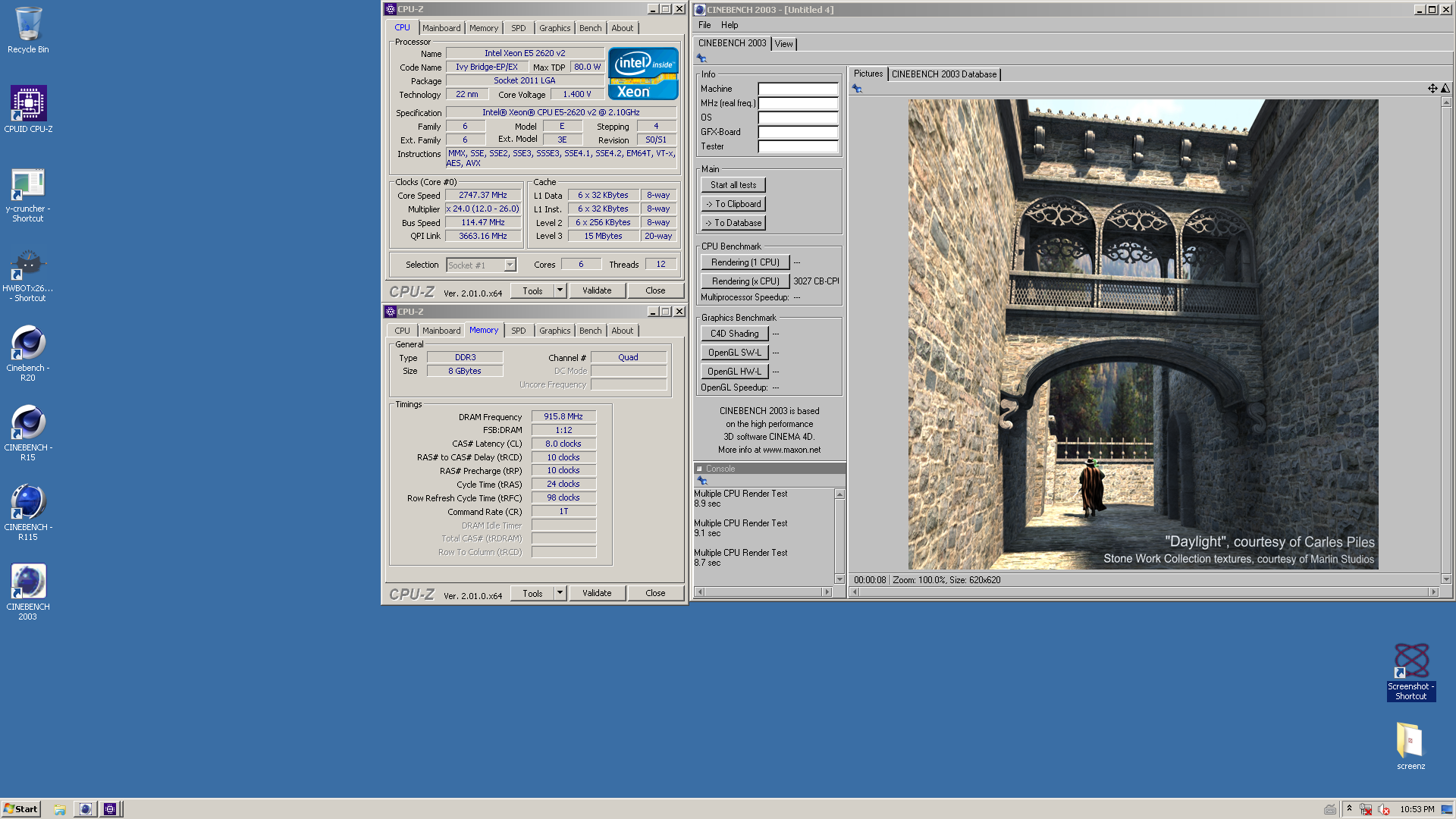This screenshot has height=819, width=1456.
Task: Click To Clipboard button
Action: tap(733, 204)
